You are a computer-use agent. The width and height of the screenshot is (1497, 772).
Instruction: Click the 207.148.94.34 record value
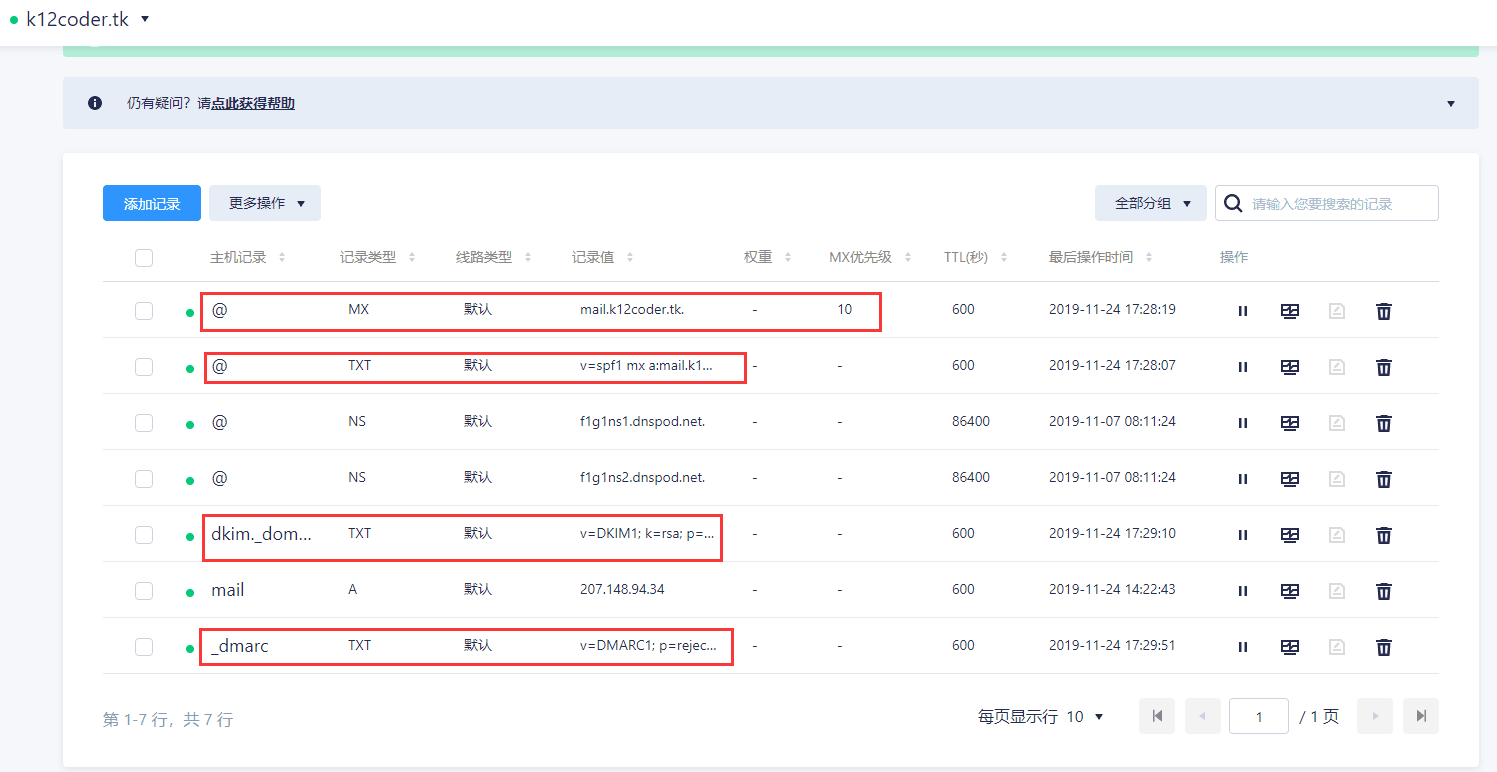pyautogui.click(x=622, y=590)
